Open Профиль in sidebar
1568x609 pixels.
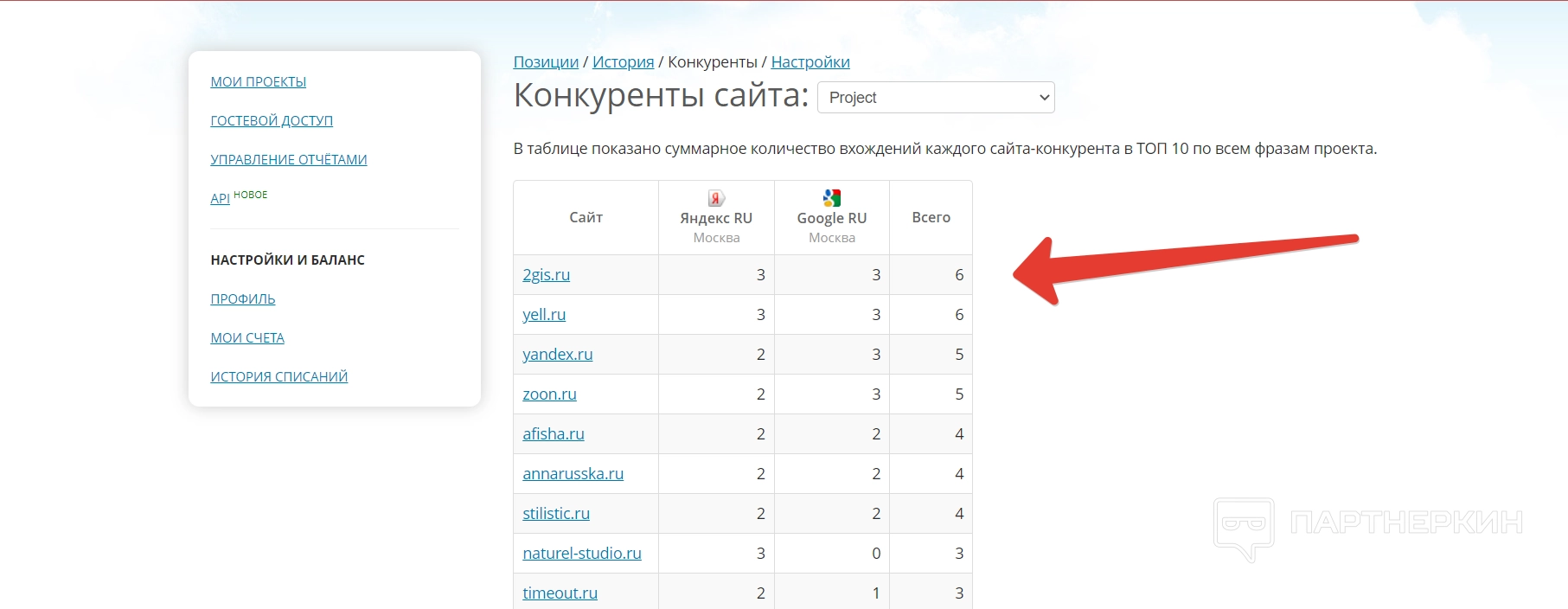[243, 298]
